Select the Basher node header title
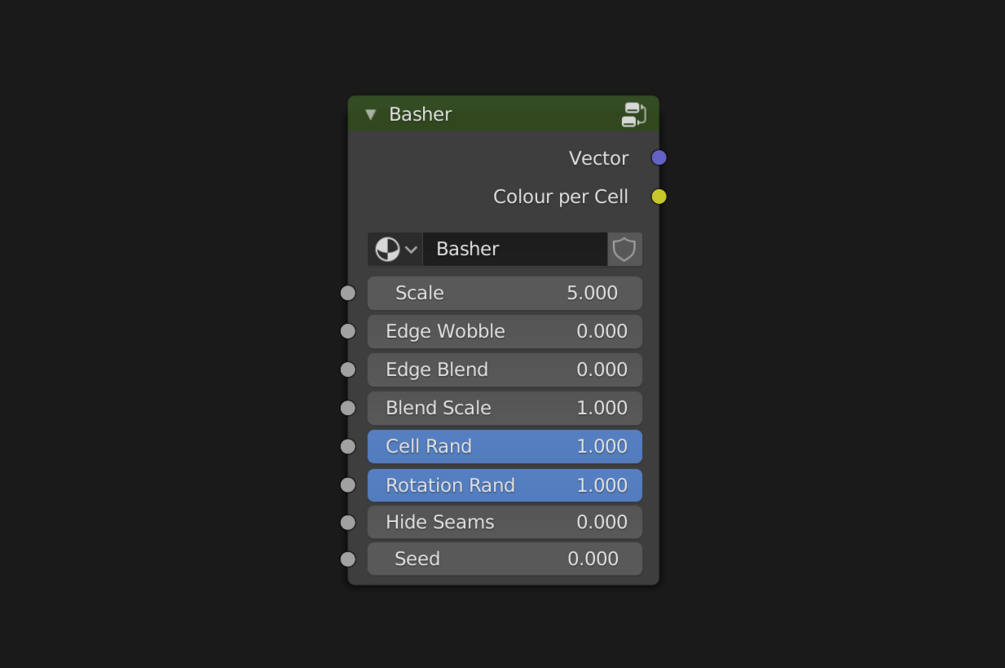1005x668 pixels. 420,114
